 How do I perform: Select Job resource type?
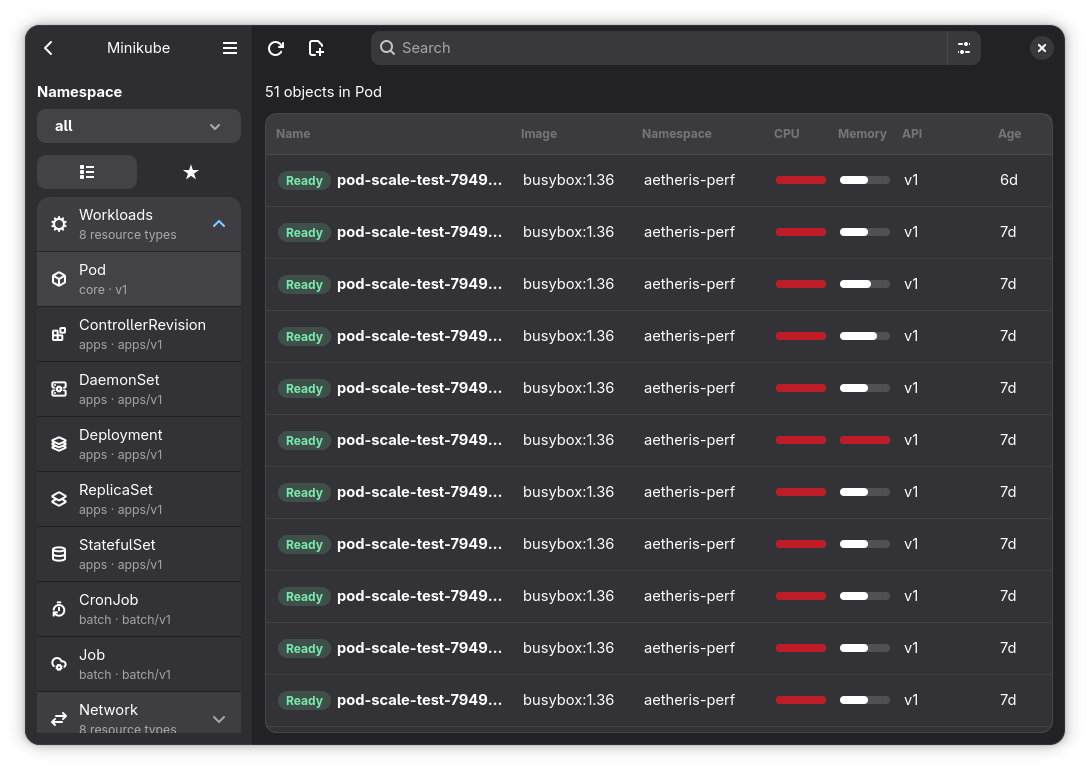pyautogui.click(x=139, y=664)
